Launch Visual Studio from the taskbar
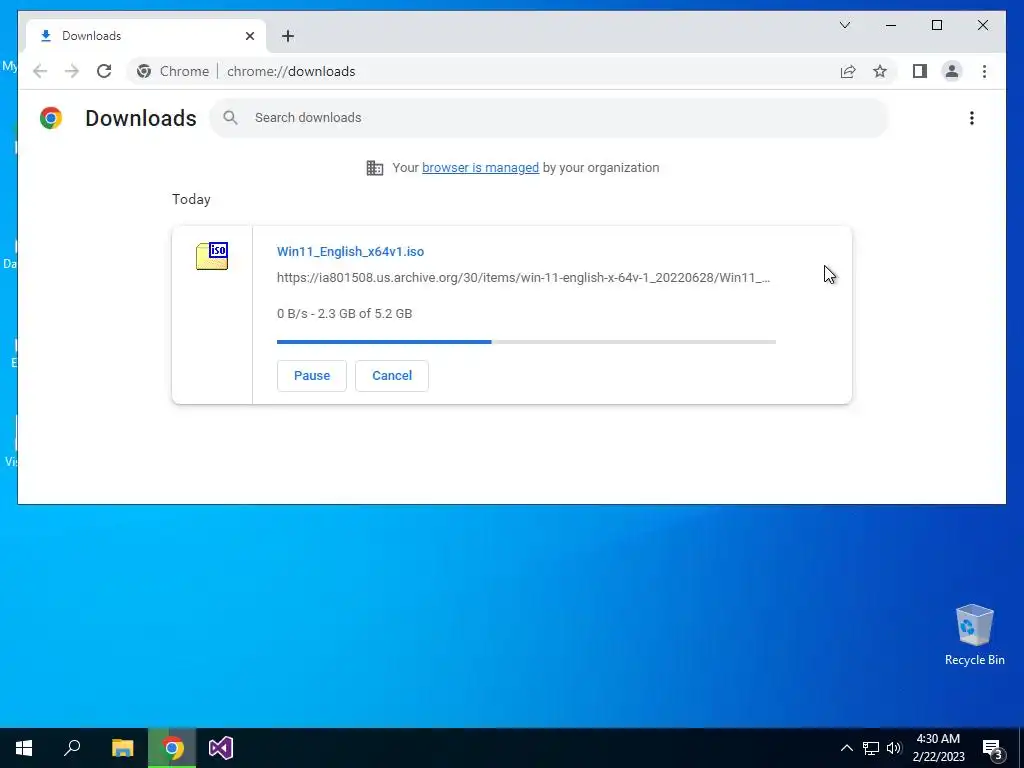 coord(221,748)
